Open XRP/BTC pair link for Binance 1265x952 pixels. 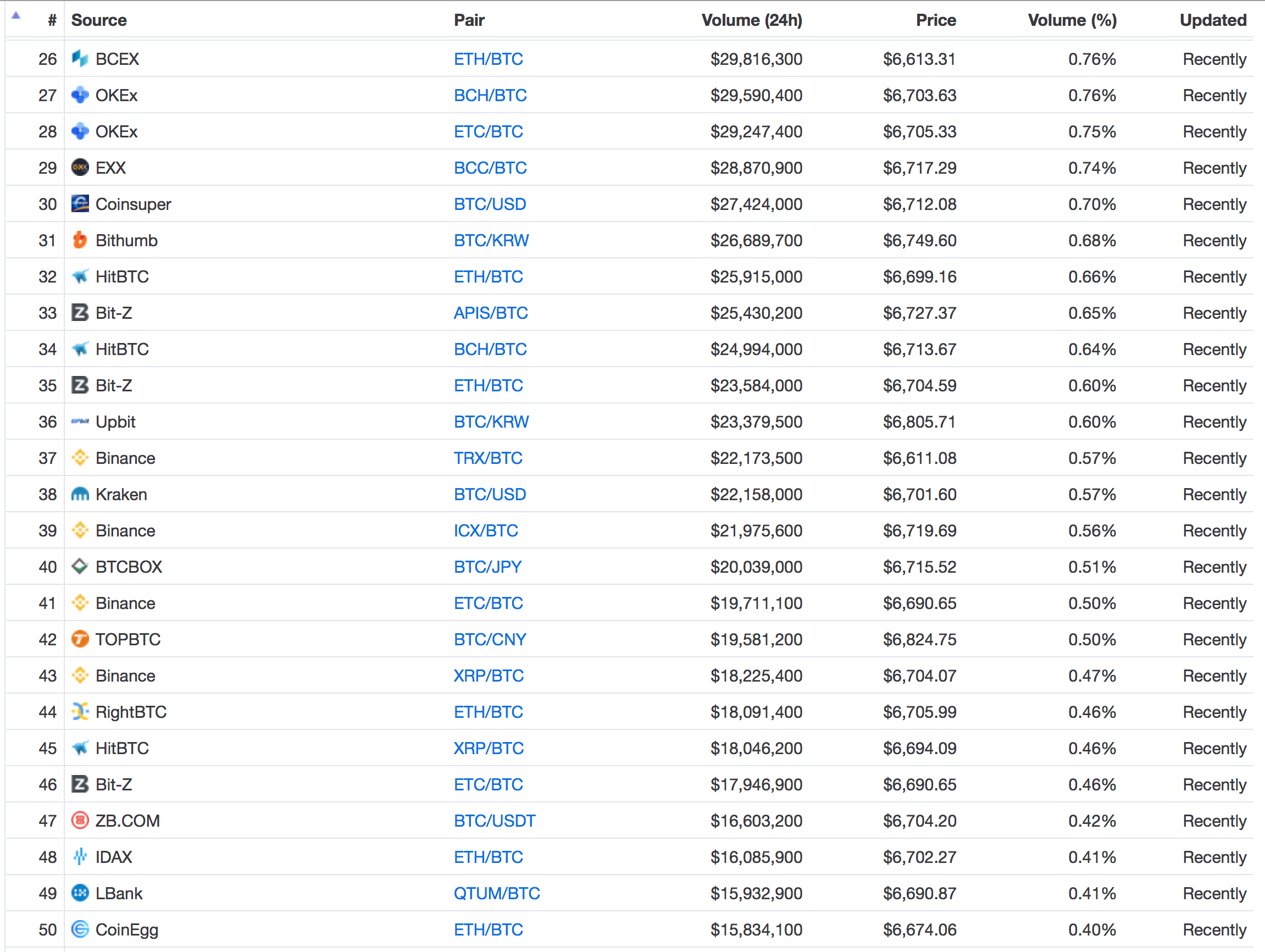489,676
